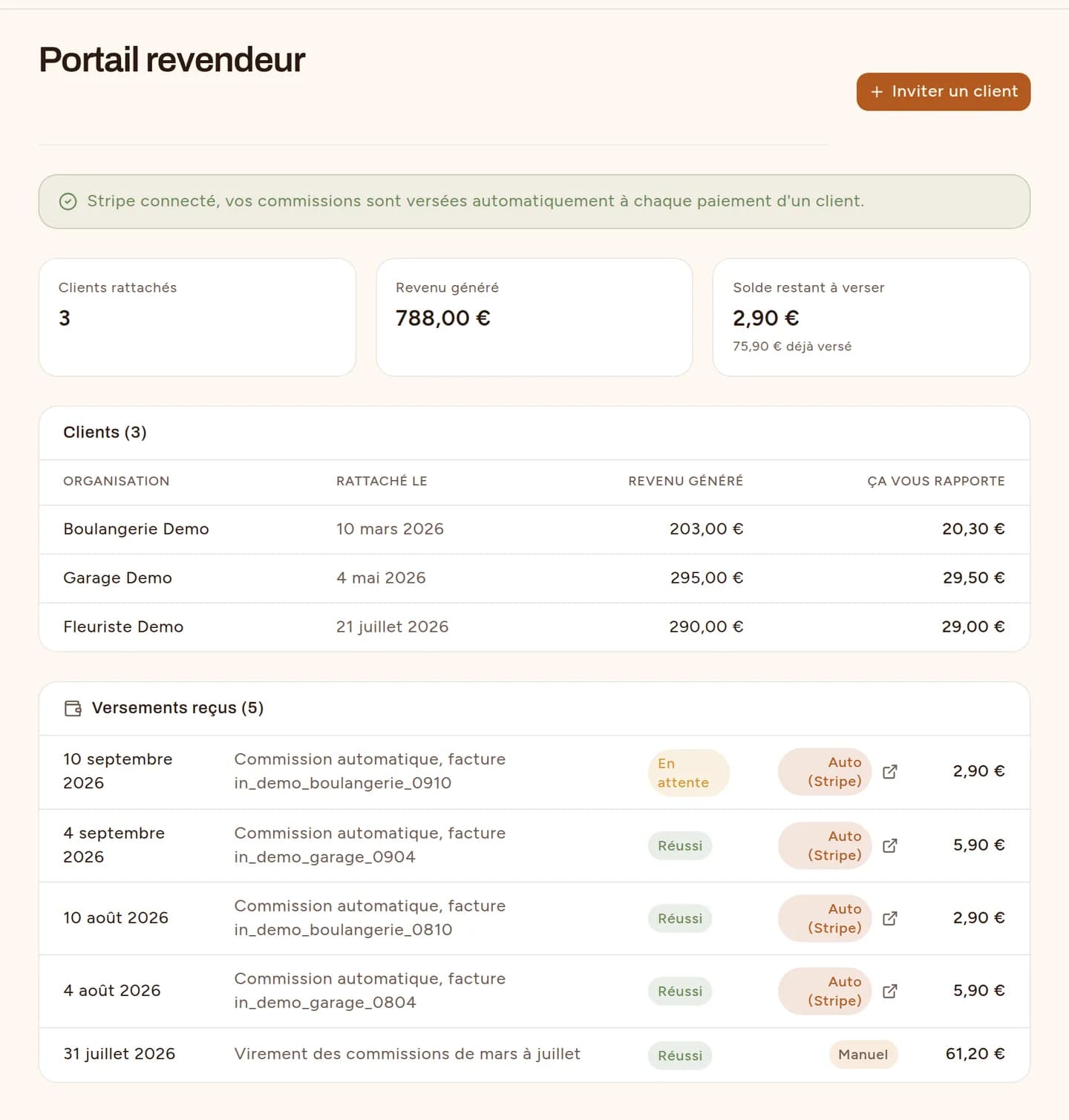Click the check icon in Stripe connecté banner
Viewport: 1069px width, 1120px height.
tap(68, 202)
